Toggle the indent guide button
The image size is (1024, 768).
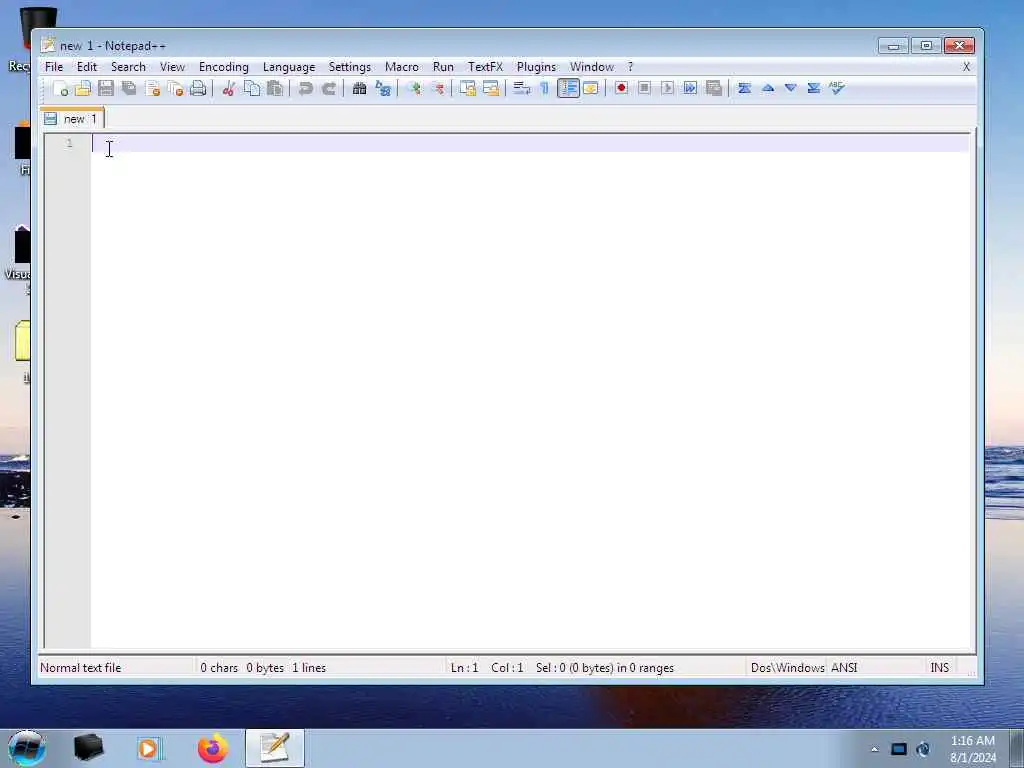tap(568, 88)
